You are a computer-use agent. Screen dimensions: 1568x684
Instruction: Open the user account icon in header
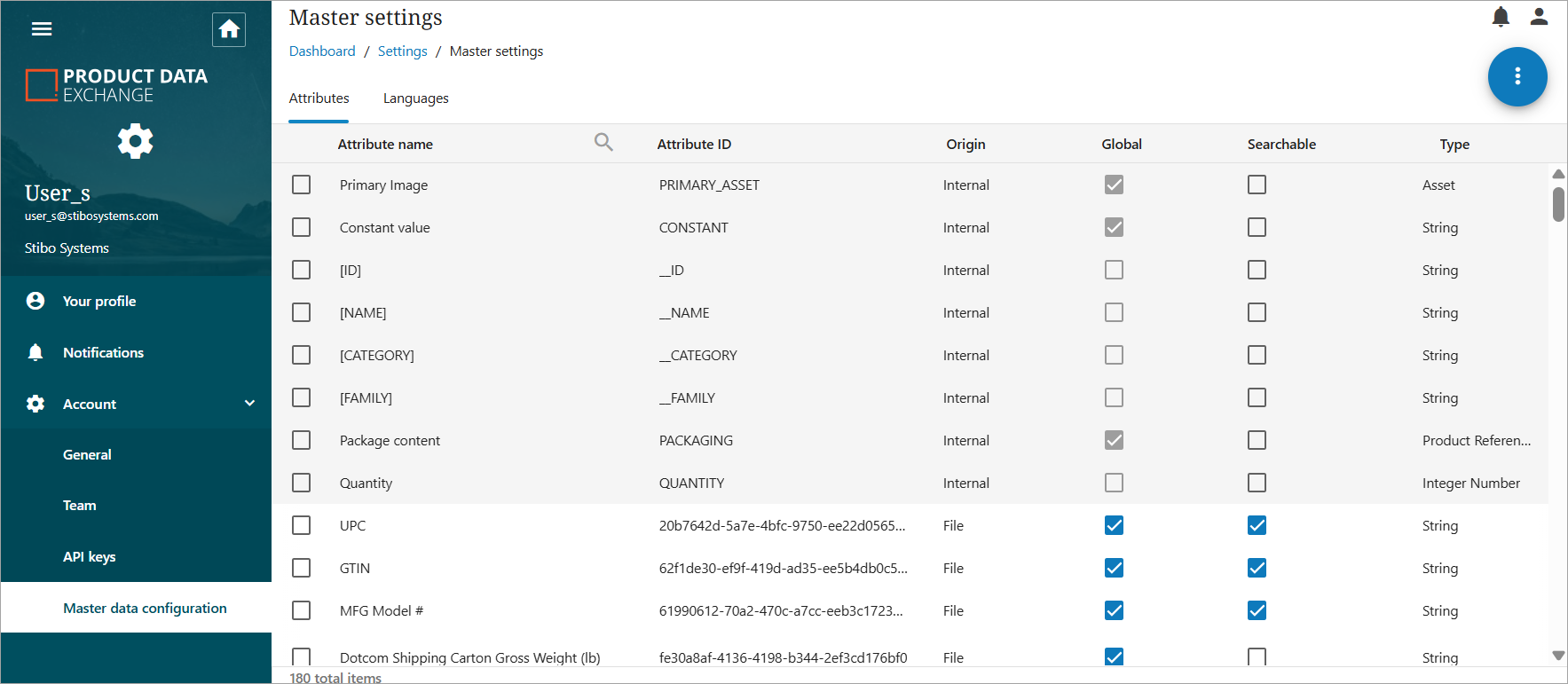pos(1540,17)
